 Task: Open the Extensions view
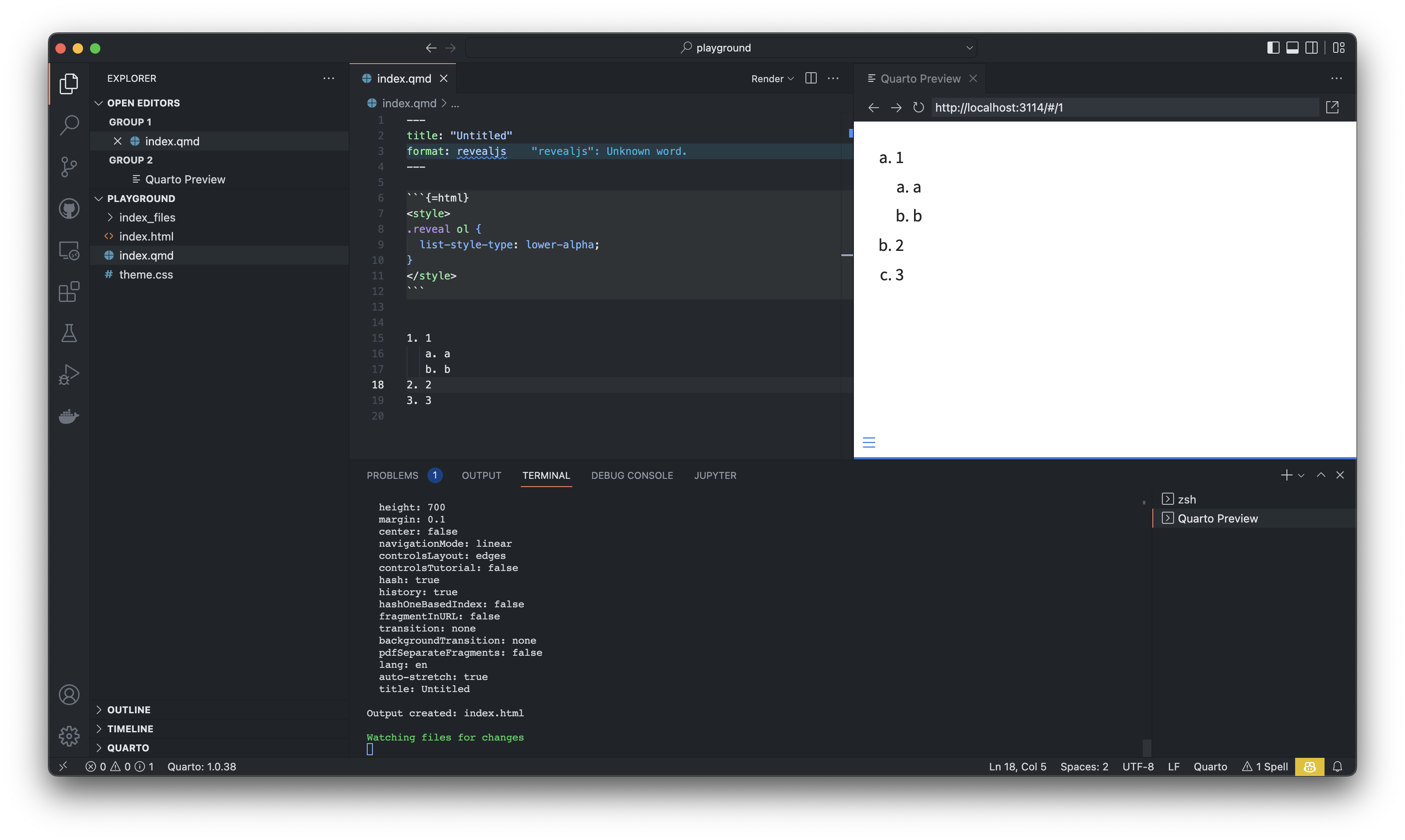pyautogui.click(x=69, y=292)
